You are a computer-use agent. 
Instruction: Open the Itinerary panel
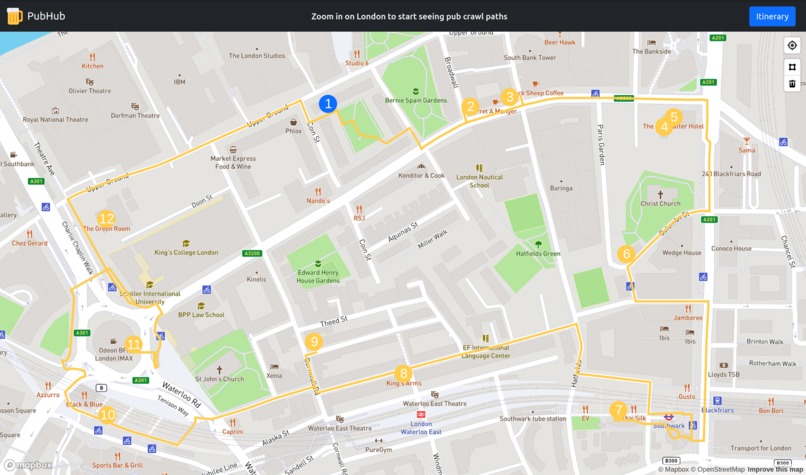(x=772, y=16)
